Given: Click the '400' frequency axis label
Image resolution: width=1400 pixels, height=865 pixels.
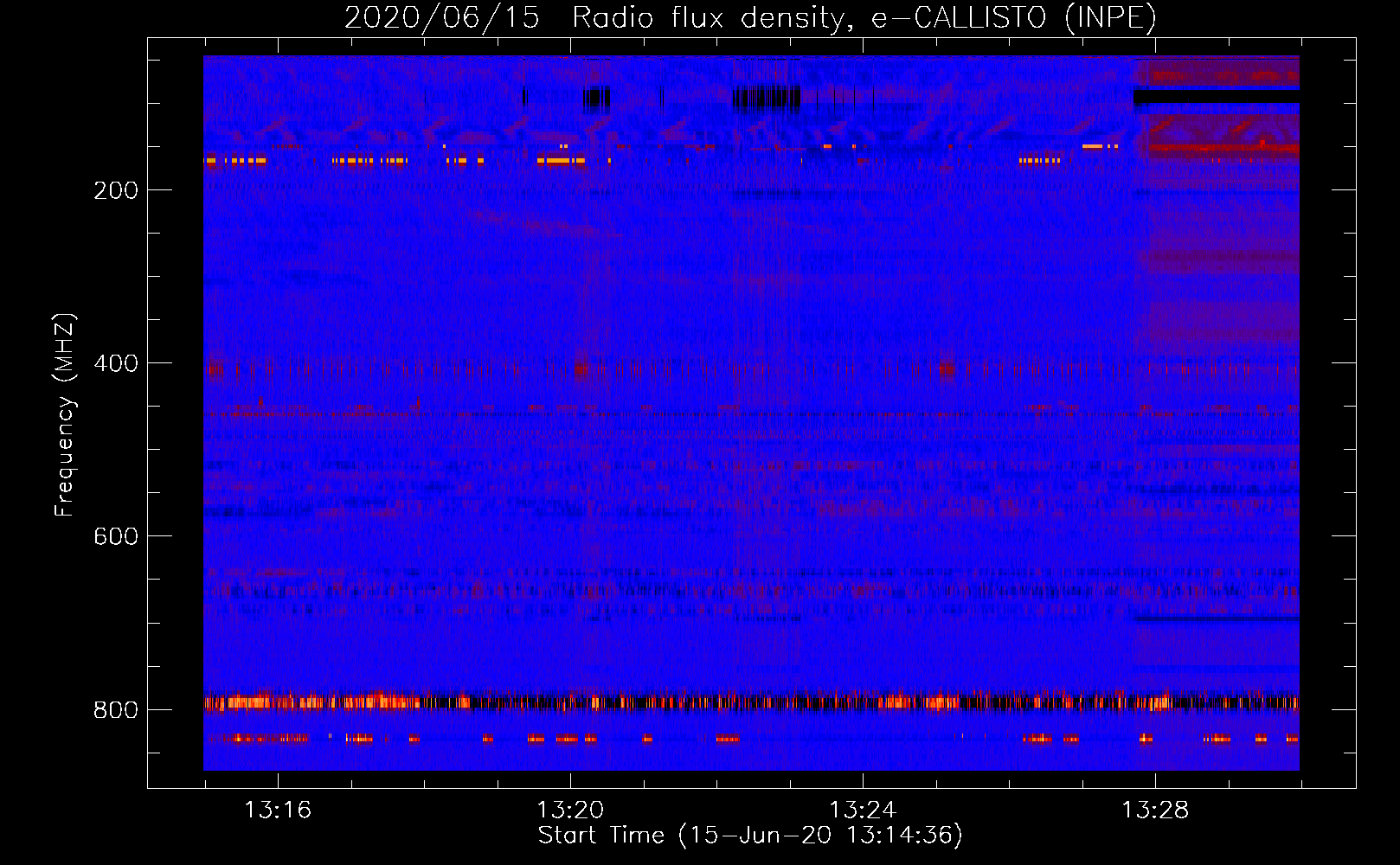Looking at the screenshot, I should click(x=116, y=363).
